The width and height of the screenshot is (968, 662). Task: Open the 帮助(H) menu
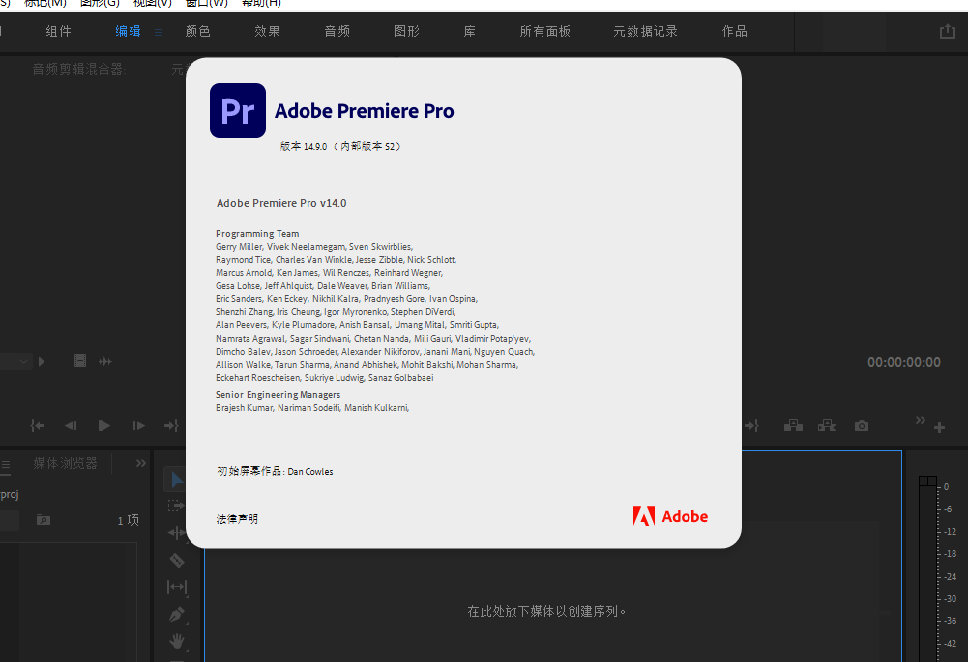[x=261, y=3]
